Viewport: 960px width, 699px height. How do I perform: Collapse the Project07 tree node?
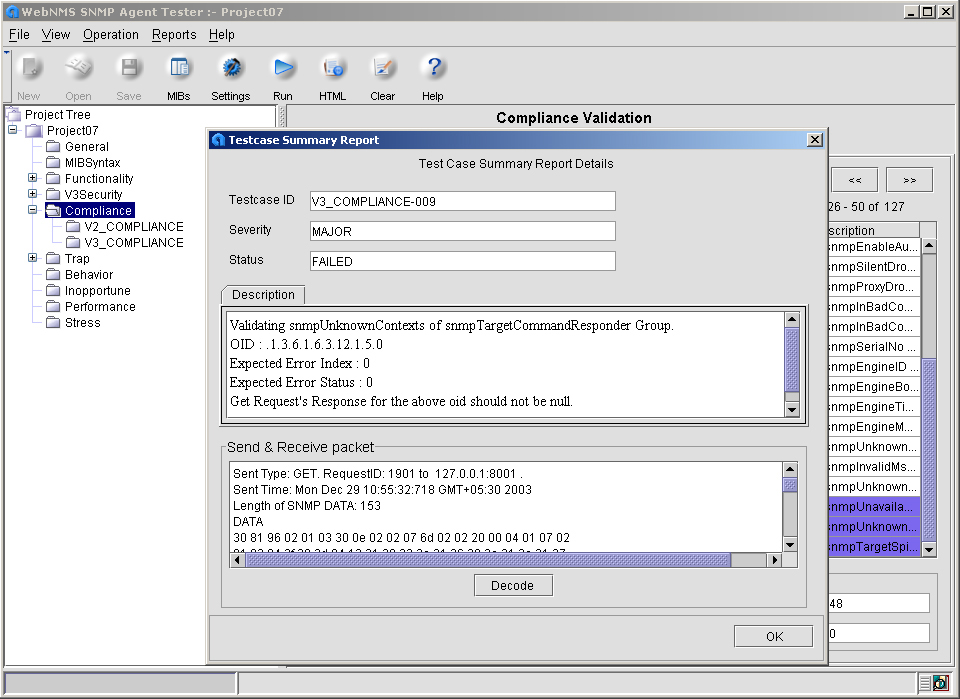12,130
